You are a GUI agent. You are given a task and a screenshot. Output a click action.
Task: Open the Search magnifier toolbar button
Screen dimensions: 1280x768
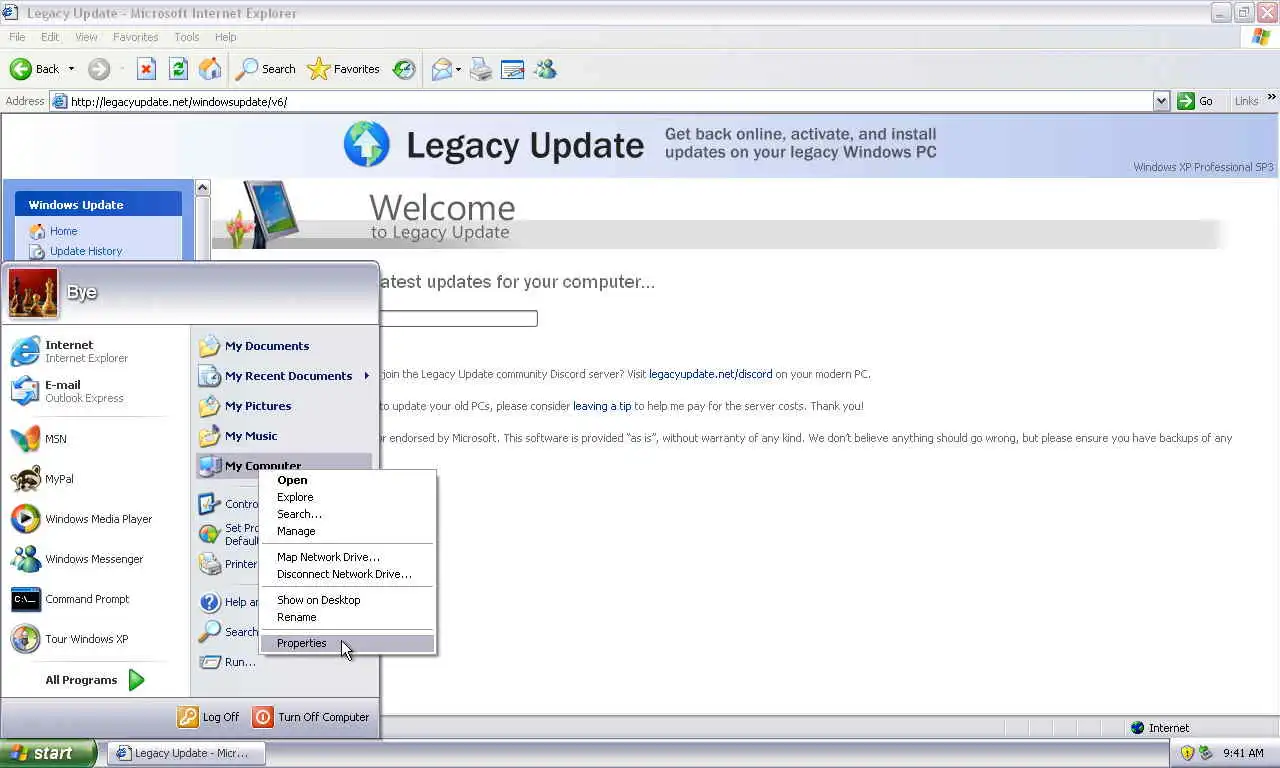(x=266, y=69)
